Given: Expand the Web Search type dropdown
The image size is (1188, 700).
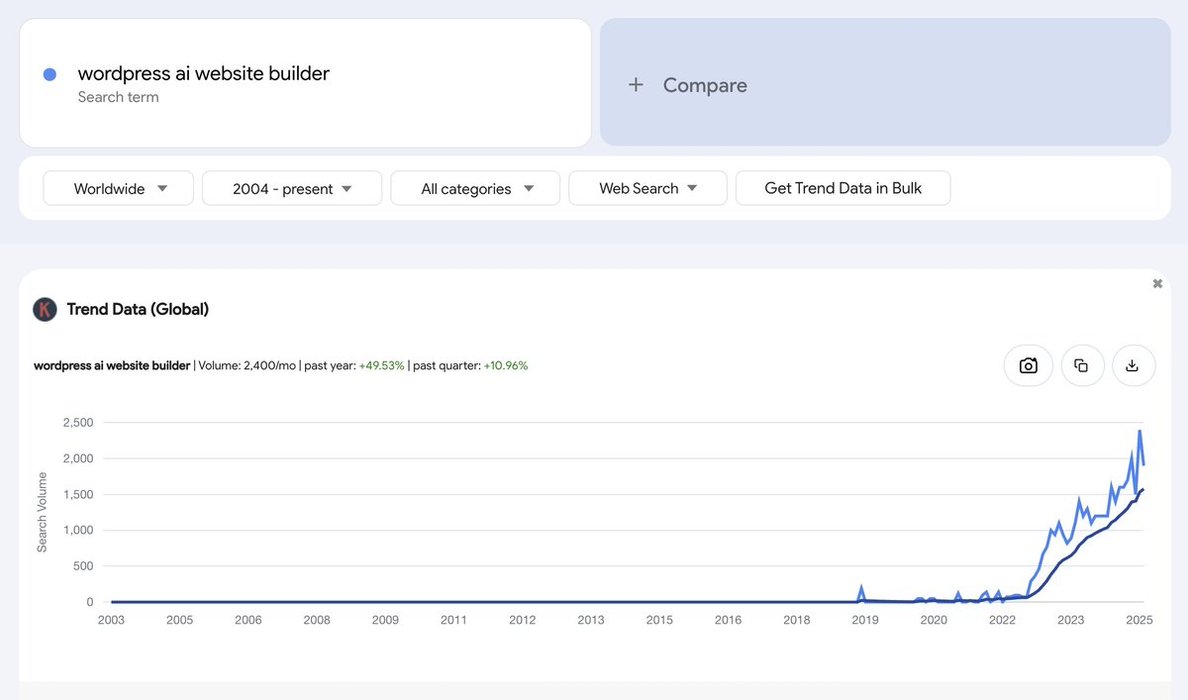Looking at the screenshot, I should [x=647, y=188].
